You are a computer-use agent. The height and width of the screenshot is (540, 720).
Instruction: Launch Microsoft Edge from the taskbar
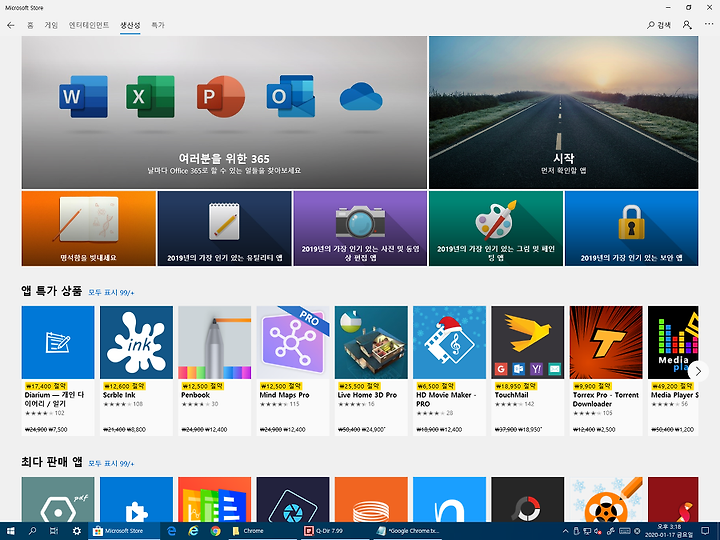[172, 531]
